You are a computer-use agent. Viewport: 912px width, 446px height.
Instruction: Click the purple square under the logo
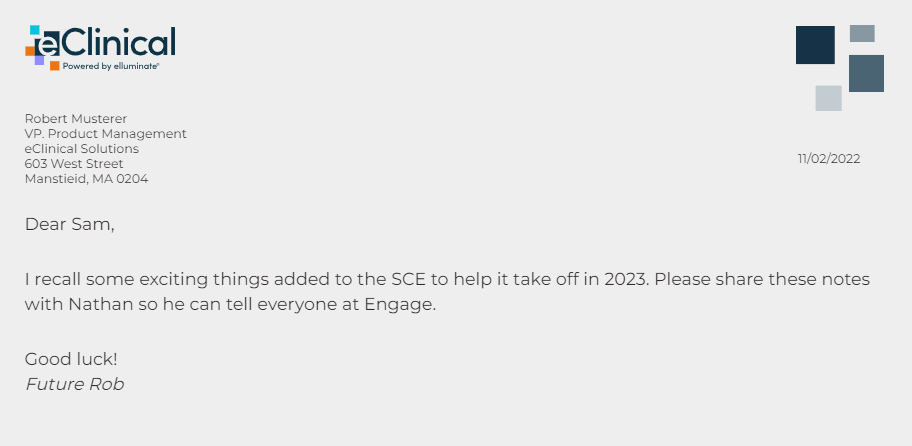[x=39, y=61]
